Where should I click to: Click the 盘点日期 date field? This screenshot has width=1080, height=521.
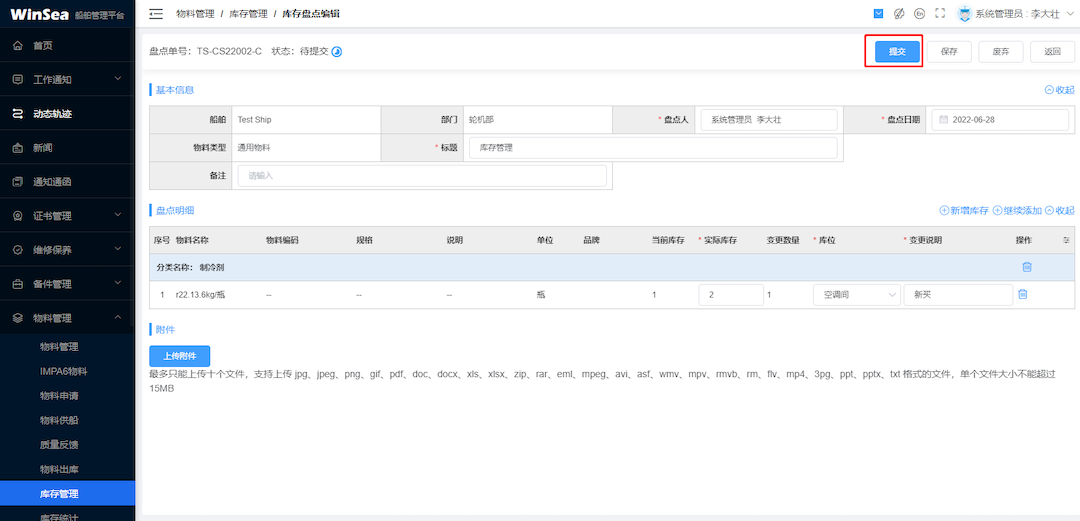coord(1000,120)
